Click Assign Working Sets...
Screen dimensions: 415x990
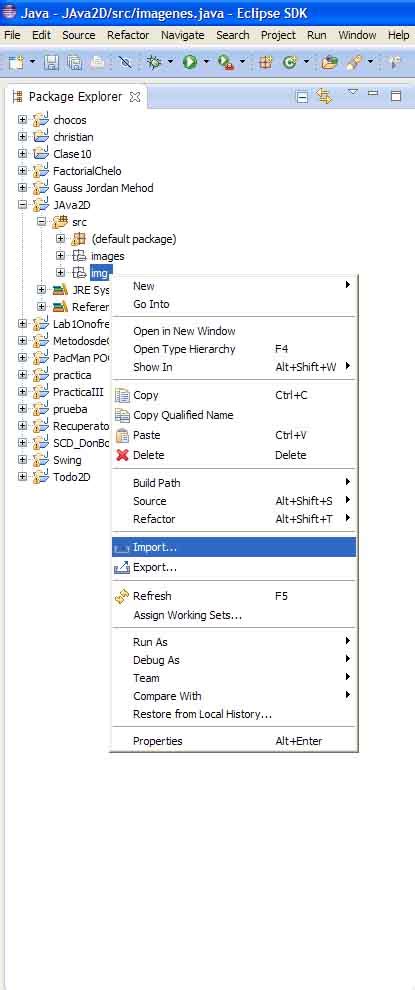tap(234, 614)
